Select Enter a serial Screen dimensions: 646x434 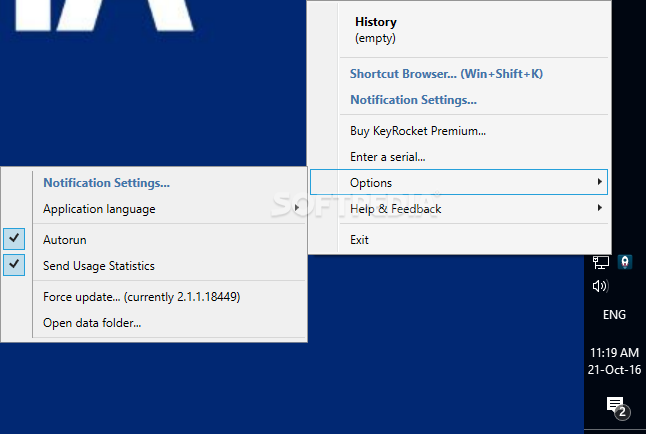coord(387,157)
